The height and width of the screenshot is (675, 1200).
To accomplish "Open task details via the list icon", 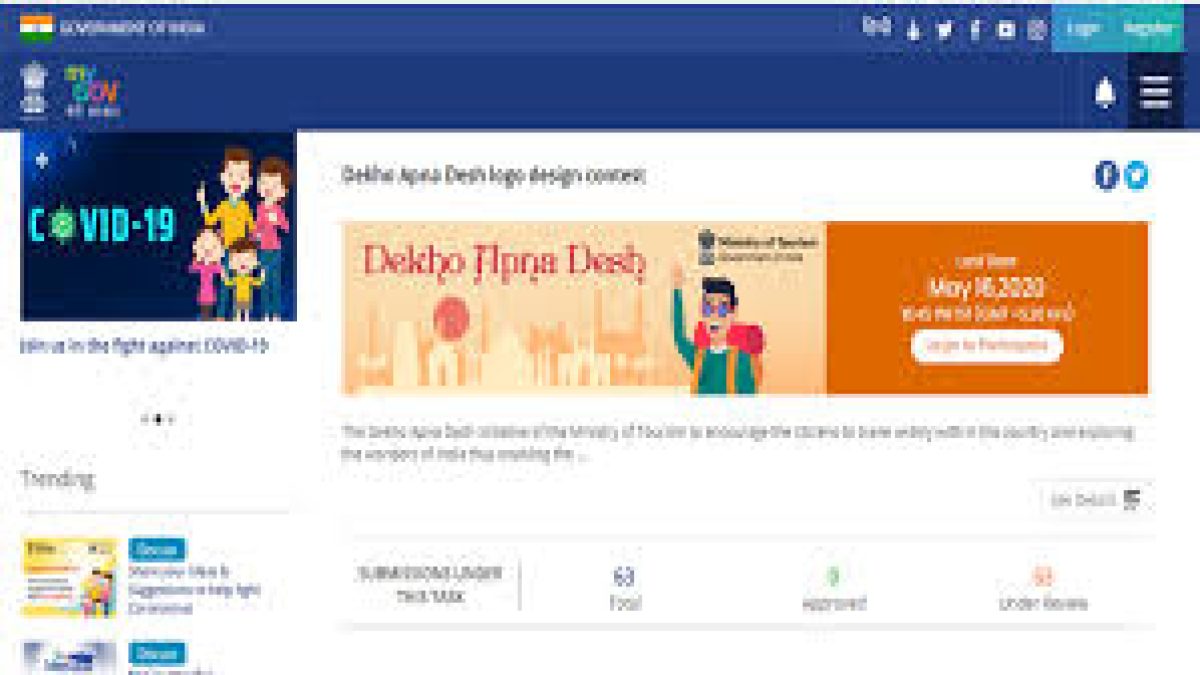I will point(1128,497).
